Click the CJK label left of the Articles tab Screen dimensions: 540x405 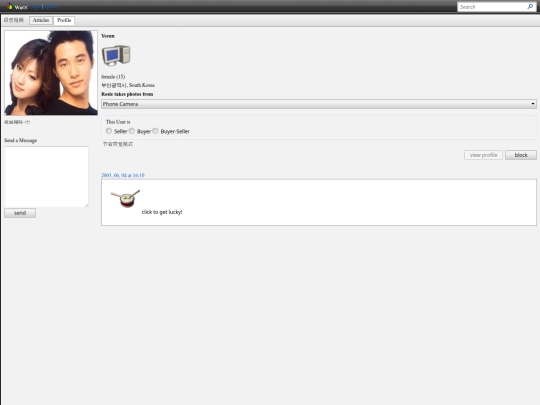tap(14, 20)
